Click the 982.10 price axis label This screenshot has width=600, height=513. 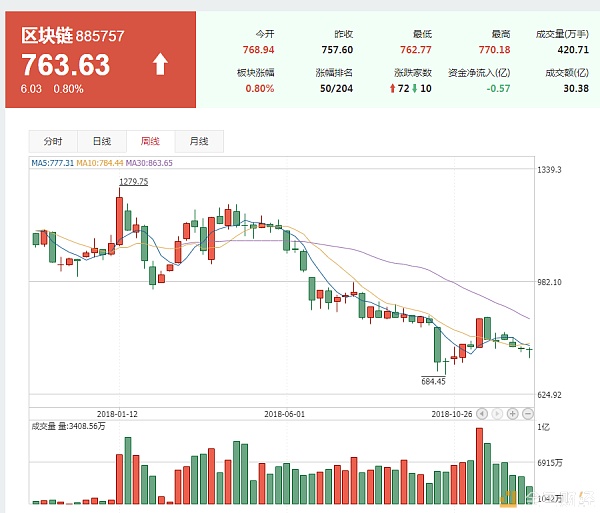click(x=549, y=282)
